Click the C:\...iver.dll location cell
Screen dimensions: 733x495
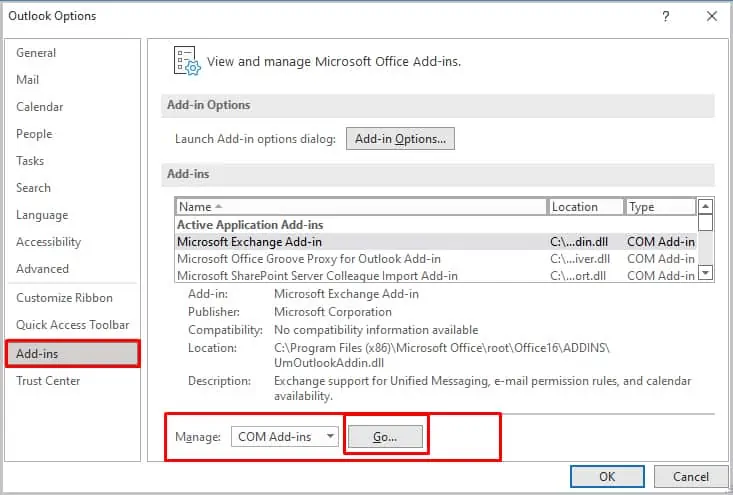(x=580, y=258)
